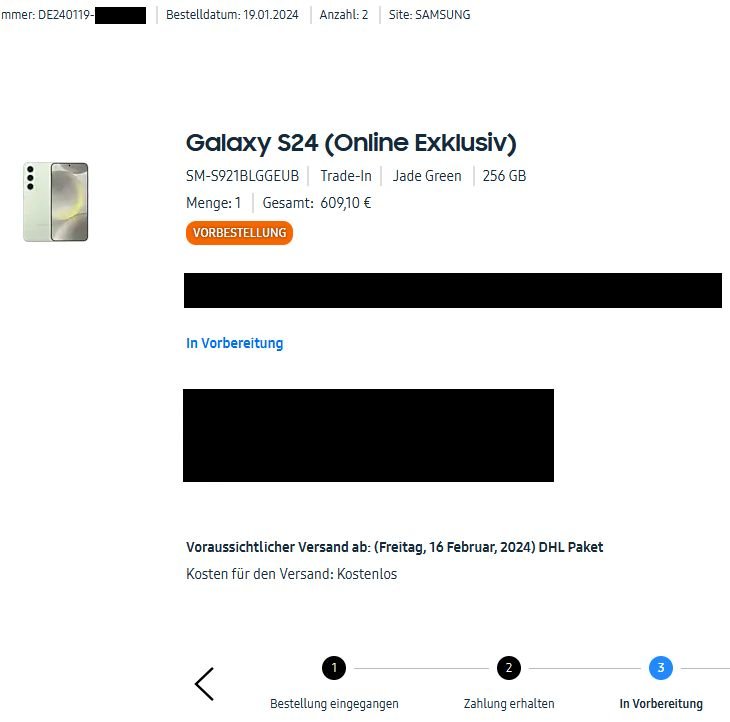Click Gesamt 609,10 € price text
The width and height of the screenshot is (730, 722).
(317, 203)
